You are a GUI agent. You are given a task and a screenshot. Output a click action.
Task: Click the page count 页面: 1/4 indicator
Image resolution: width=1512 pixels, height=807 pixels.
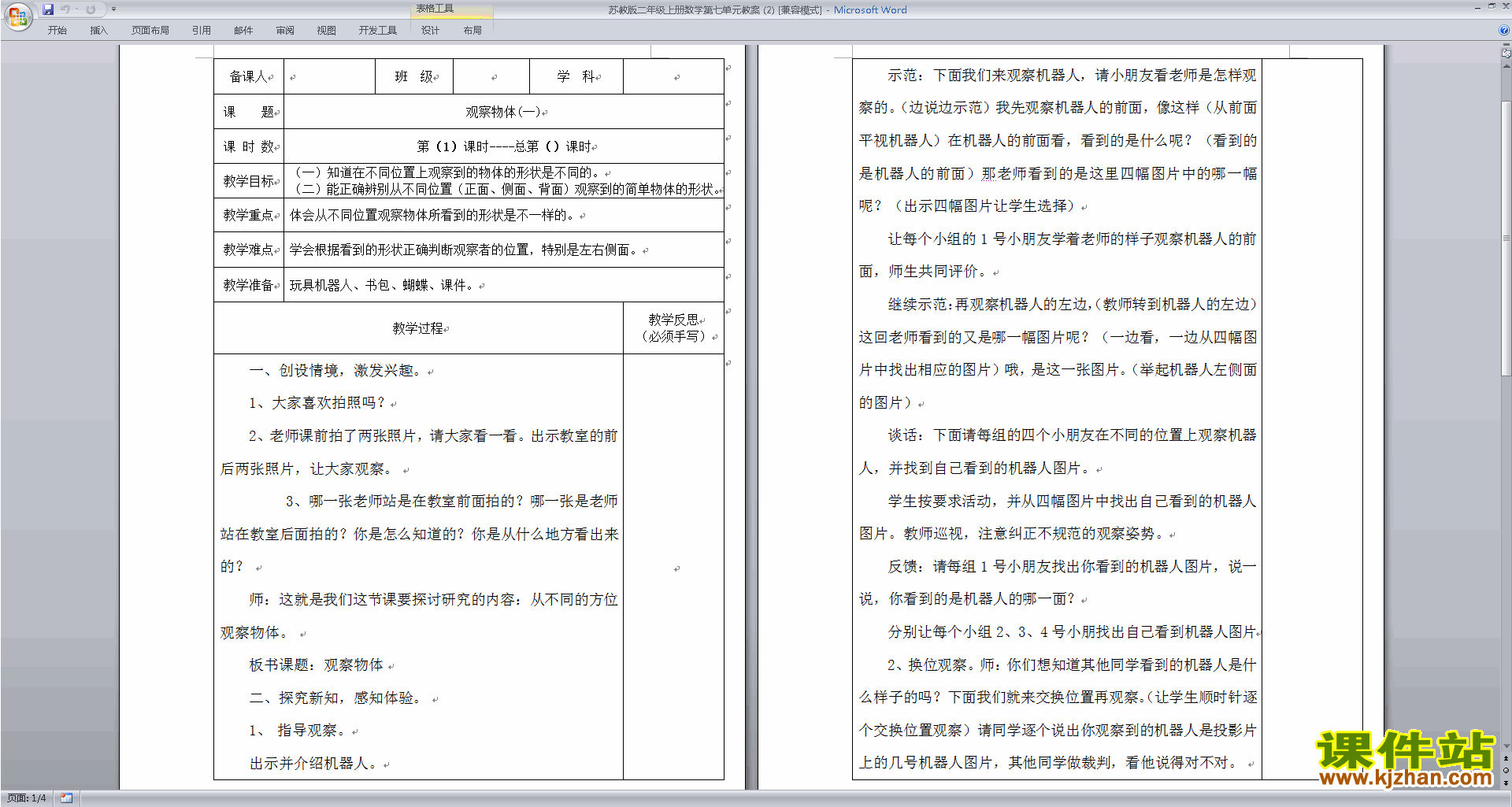pos(27,798)
